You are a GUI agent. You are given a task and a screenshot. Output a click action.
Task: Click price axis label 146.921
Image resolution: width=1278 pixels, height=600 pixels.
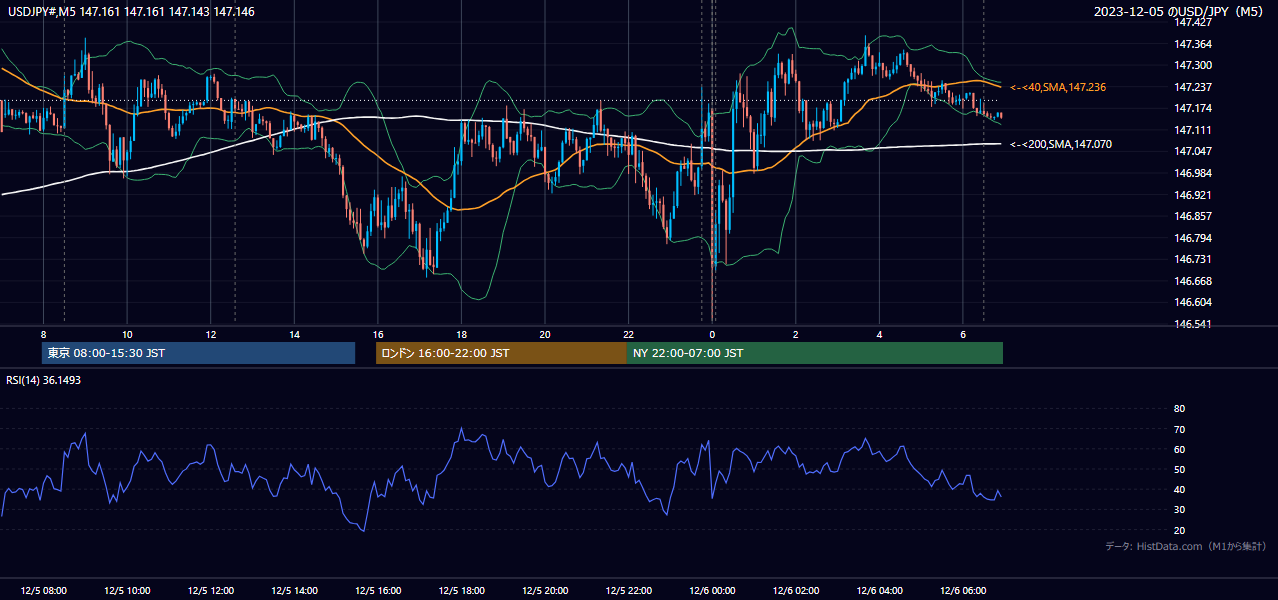pyautogui.click(x=1193, y=195)
